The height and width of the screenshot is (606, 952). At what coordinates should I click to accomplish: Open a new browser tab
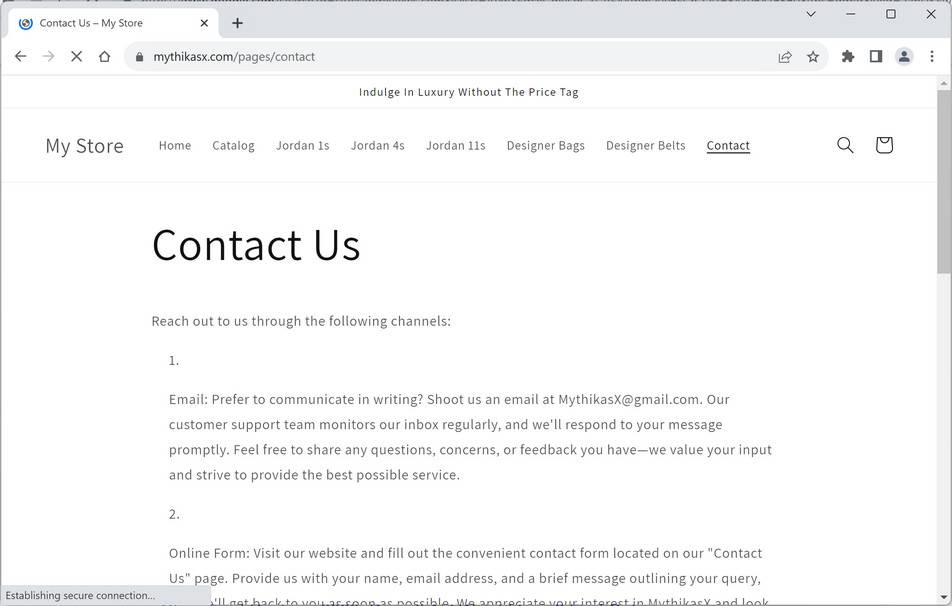click(237, 23)
